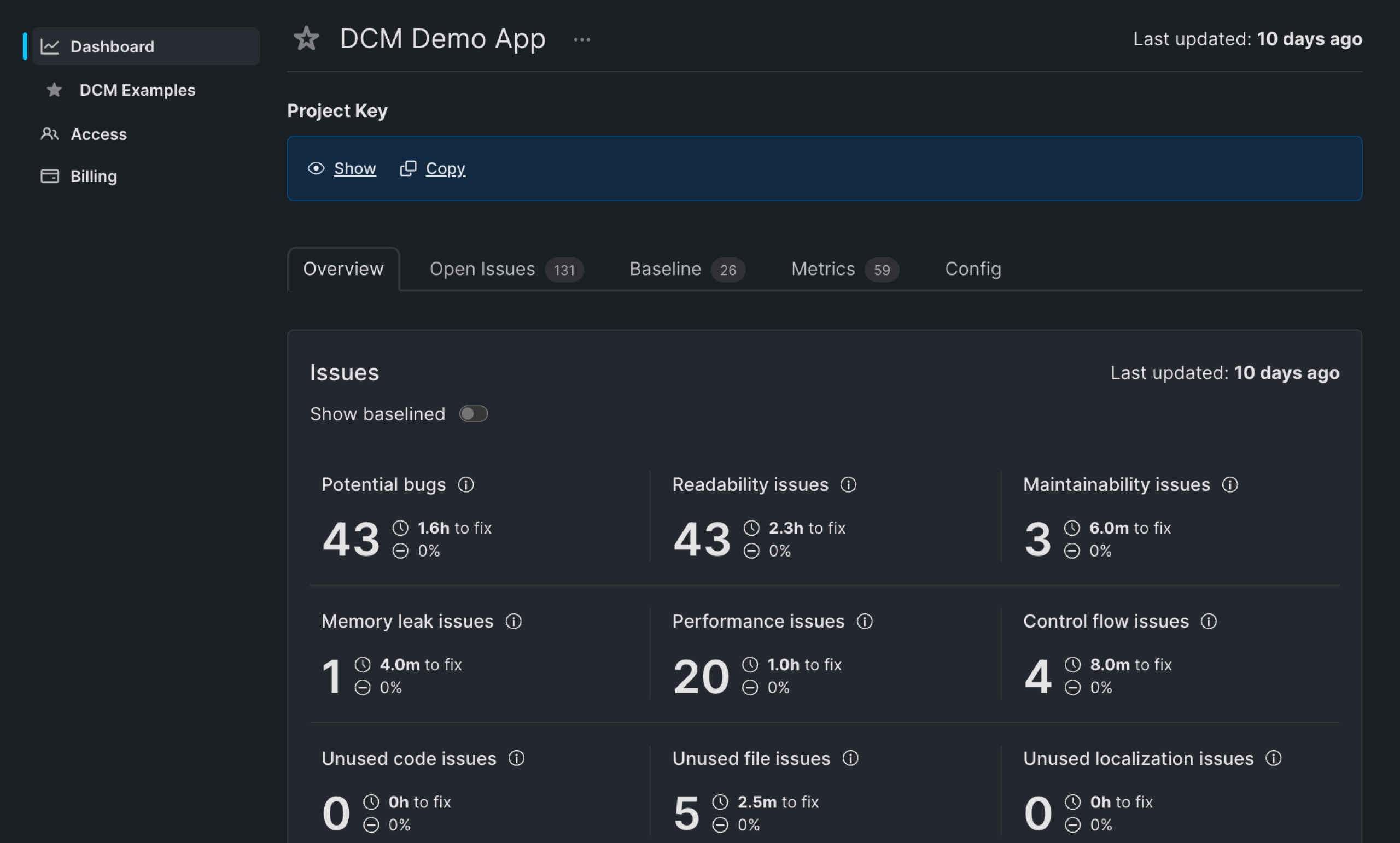Click the Project Key heading
1400x843 pixels.
pyautogui.click(x=337, y=111)
